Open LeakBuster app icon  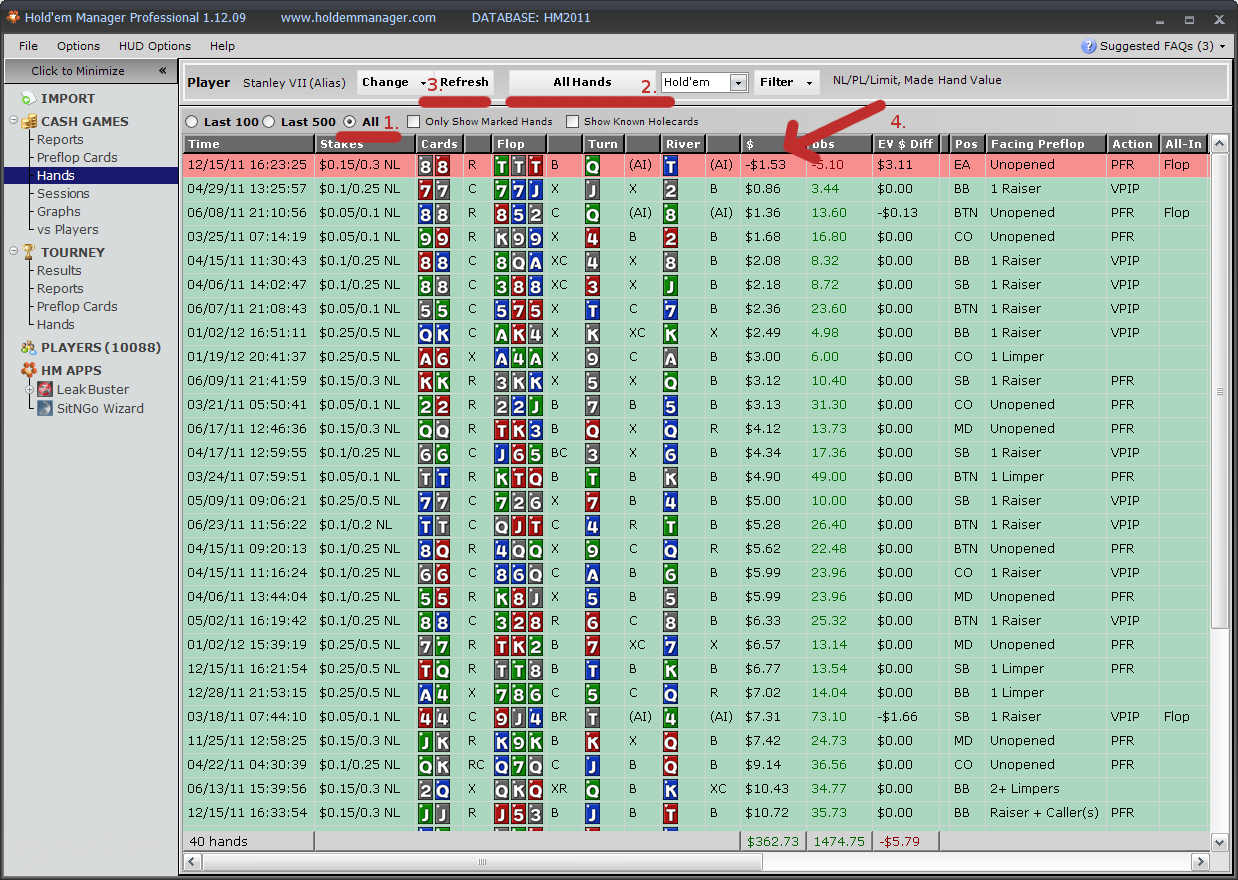click(45, 389)
